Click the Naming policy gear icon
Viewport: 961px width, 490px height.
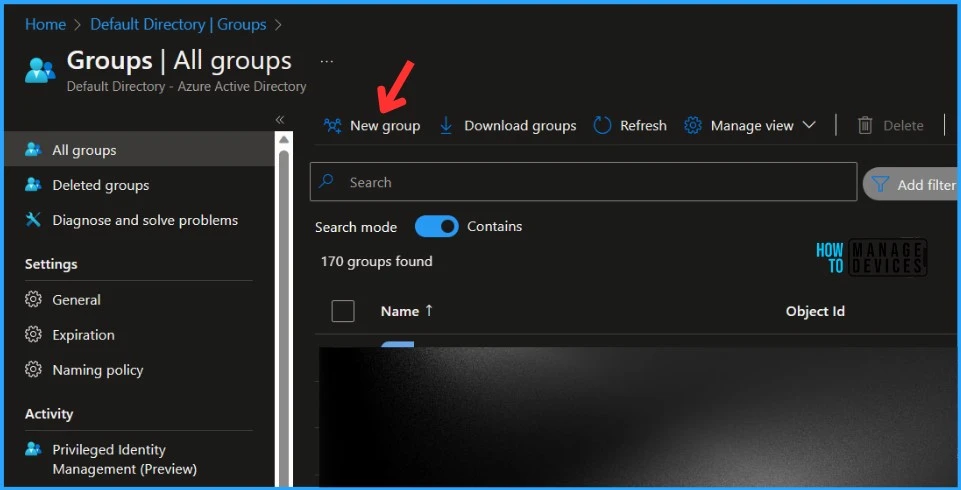pos(33,369)
